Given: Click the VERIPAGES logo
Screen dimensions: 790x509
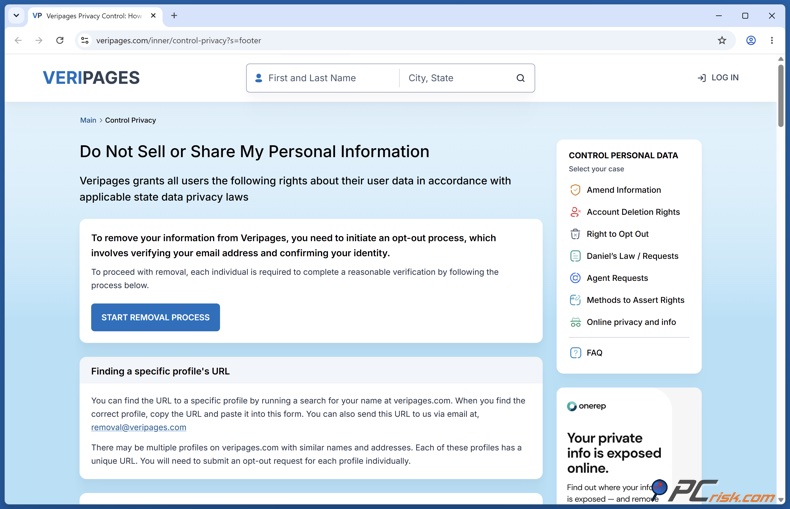Looking at the screenshot, I should pos(91,78).
